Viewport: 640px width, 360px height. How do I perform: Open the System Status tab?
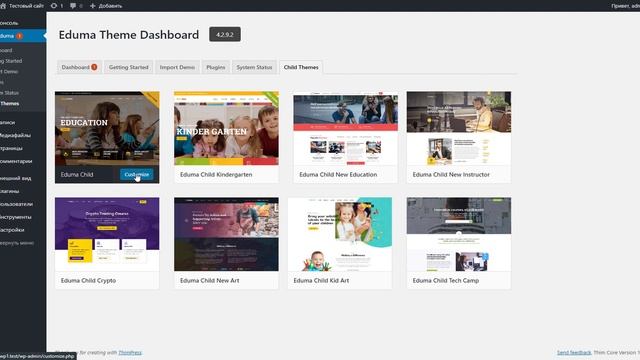[x=254, y=67]
